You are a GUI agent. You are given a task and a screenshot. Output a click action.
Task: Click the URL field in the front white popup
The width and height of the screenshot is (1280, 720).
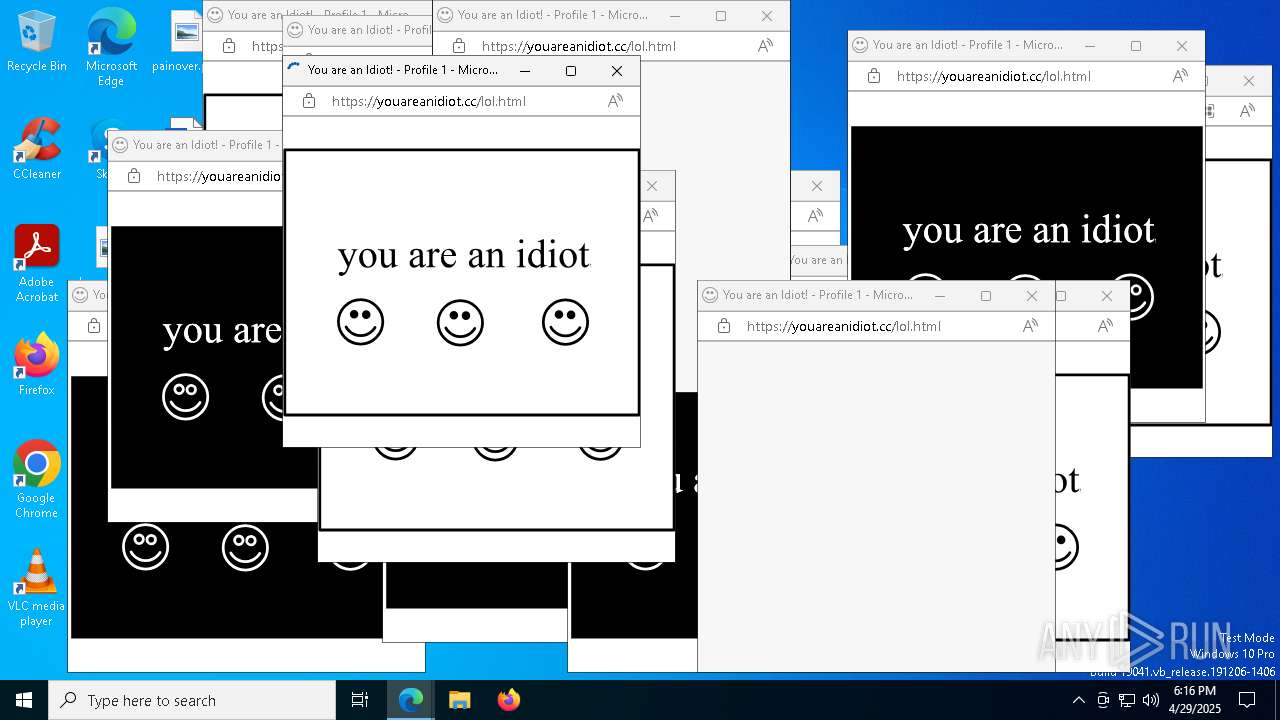pyautogui.click(x=429, y=101)
